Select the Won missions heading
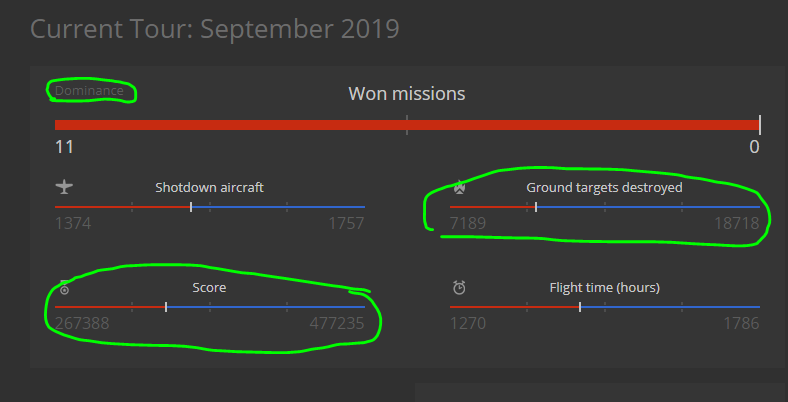788x402 pixels. point(406,94)
